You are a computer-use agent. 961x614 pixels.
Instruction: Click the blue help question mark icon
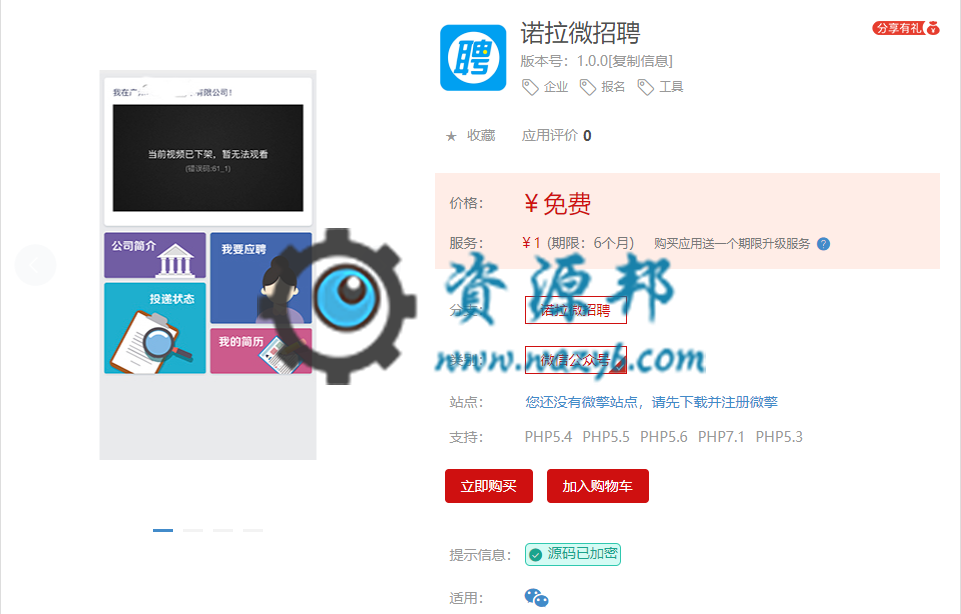point(823,243)
